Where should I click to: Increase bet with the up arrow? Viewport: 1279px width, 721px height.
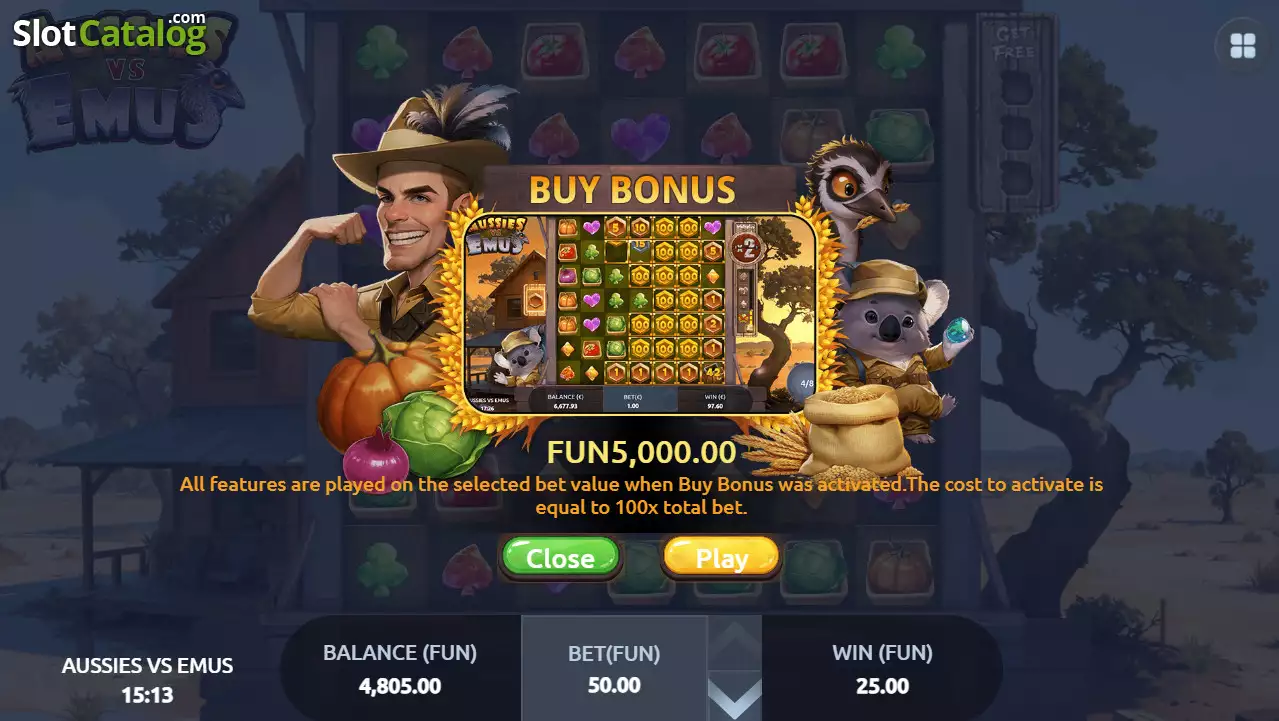[x=735, y=640]
